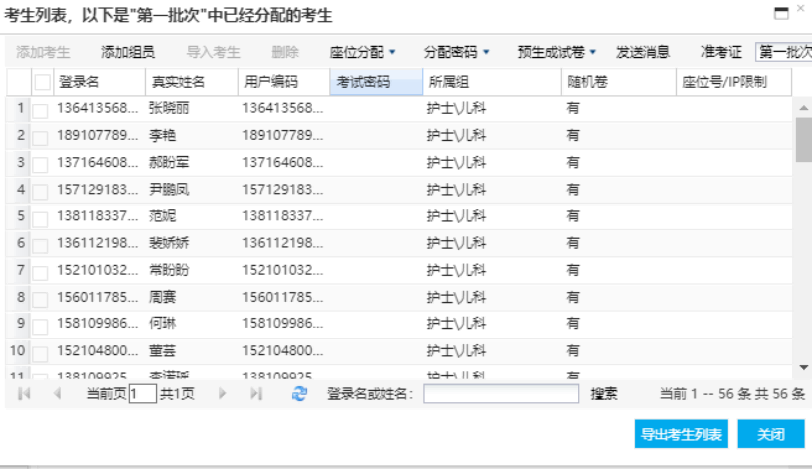Open the 座位分配 dropdown menu
812x469 pixels.
tap(362, 52)
